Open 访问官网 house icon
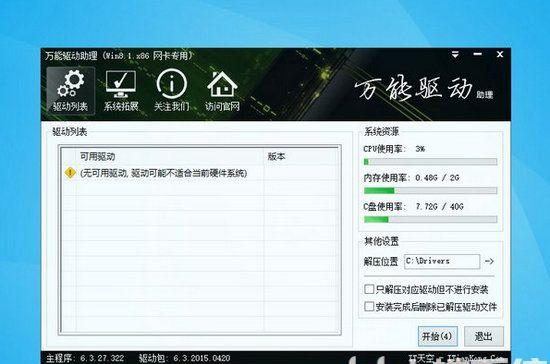The height and width of the screenshot is (364, 550). (x=222, y=91)
